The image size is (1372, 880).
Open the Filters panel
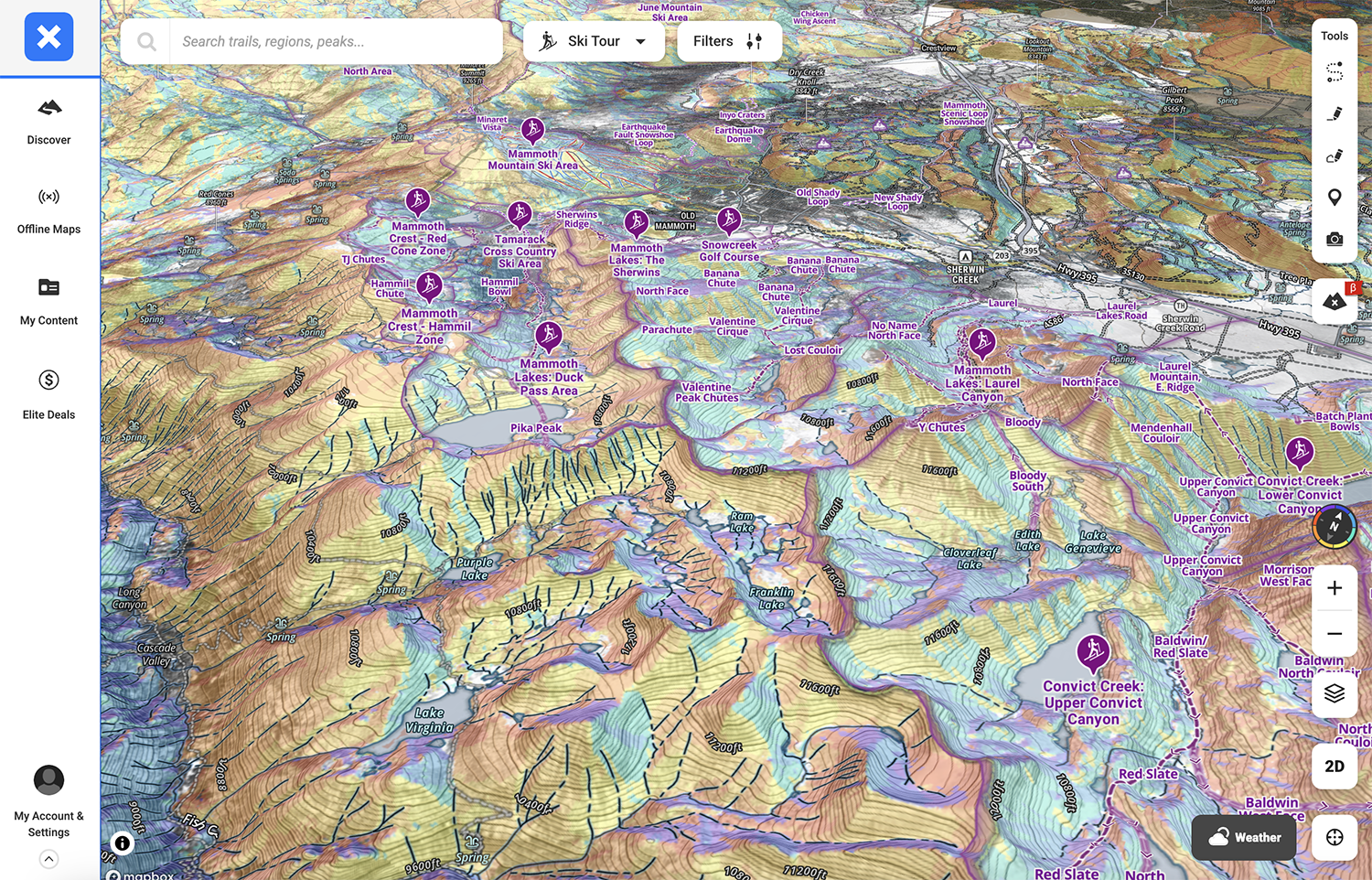pos(729,41)
